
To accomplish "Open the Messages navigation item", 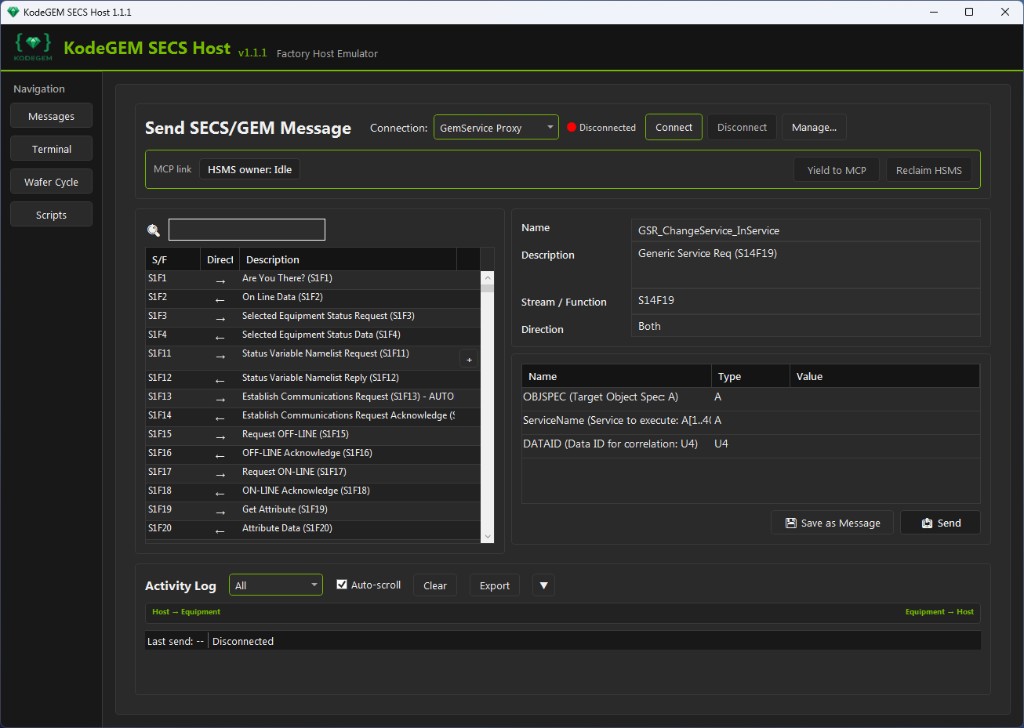I will click(x=52, y=116).
